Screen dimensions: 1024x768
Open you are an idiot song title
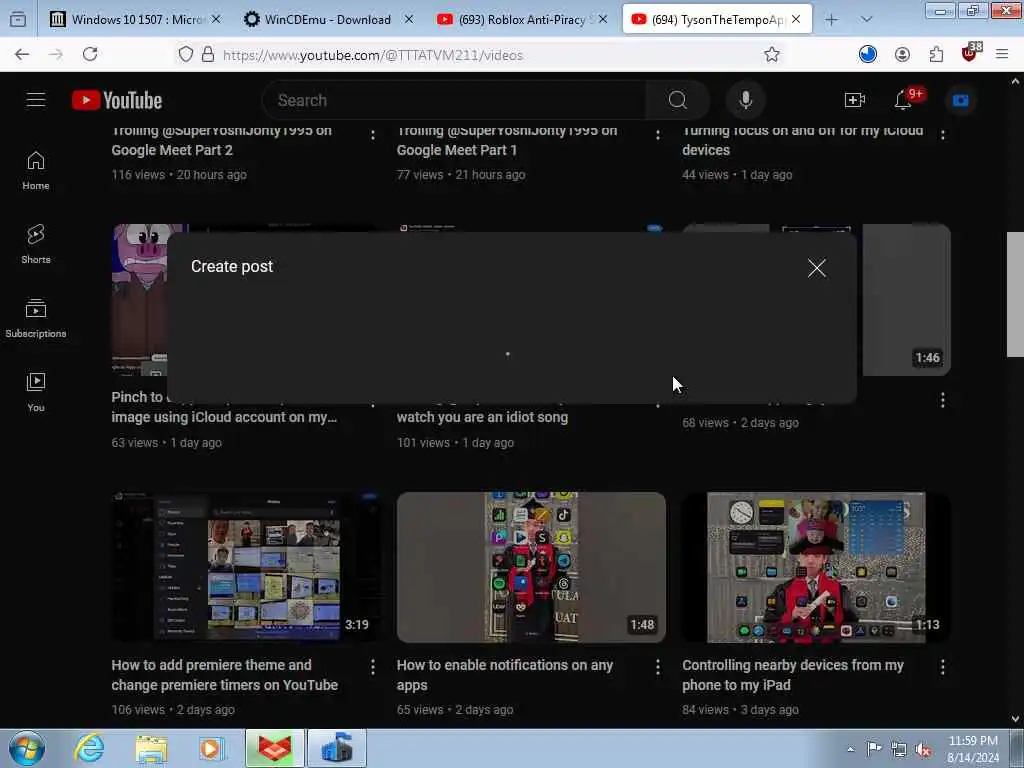click(x=482, y=417)
